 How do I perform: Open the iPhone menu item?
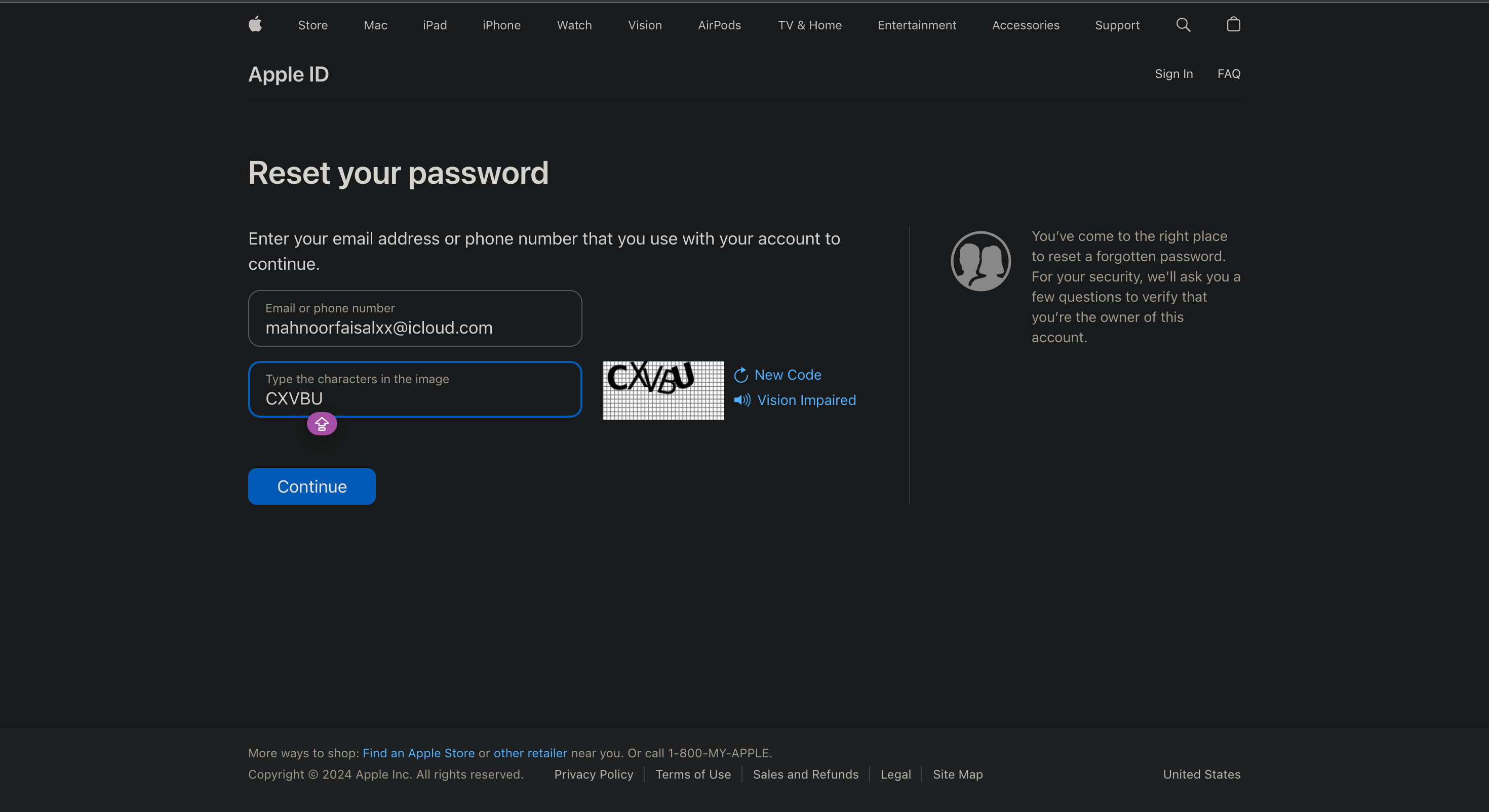coord(501,25)
